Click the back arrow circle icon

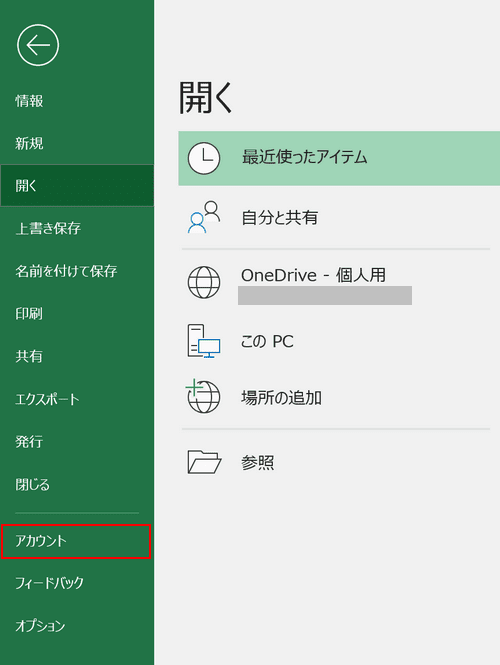pyautogui.click(x=38, y=45)
